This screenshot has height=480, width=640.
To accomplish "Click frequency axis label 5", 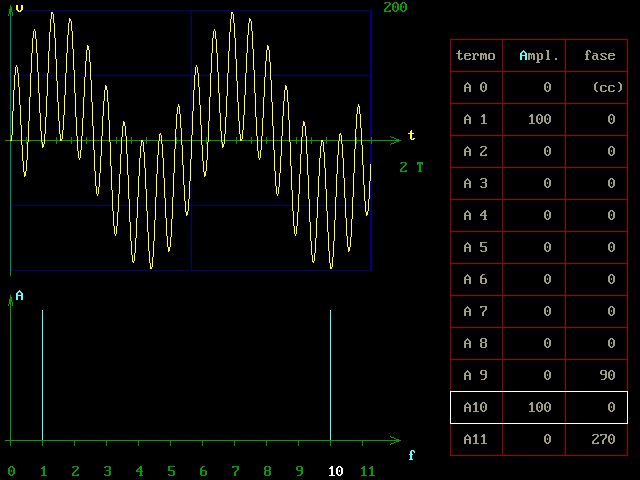I will click(171, 471).
